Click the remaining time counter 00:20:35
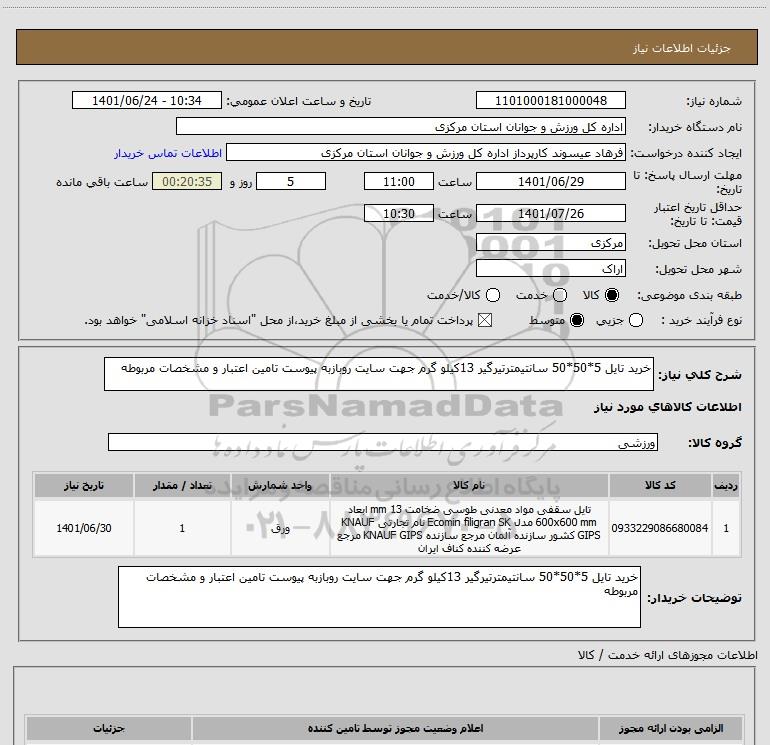This screenshot has width=770, height=745. pos(187,181)
